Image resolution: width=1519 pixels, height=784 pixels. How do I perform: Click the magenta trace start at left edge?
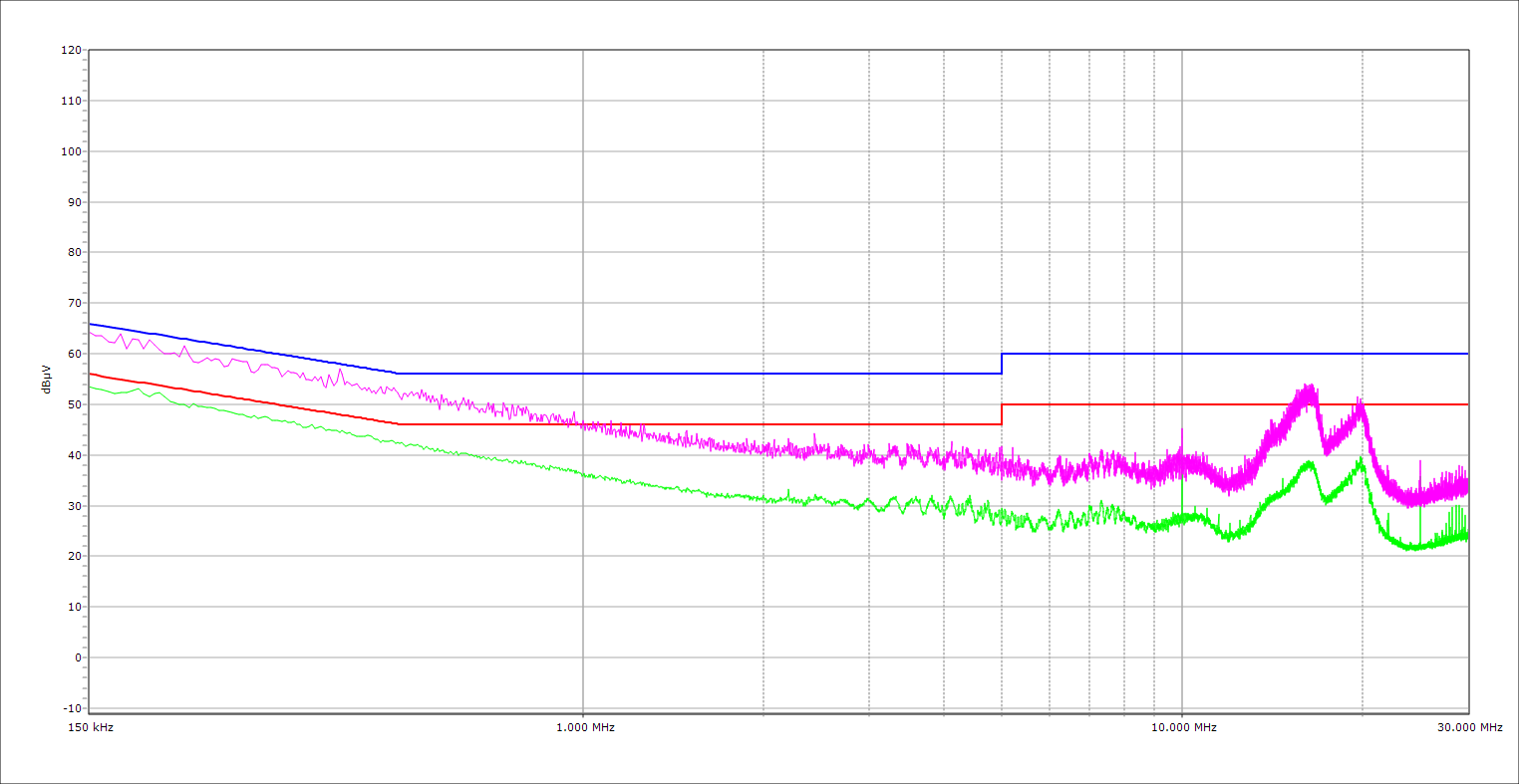91,333
